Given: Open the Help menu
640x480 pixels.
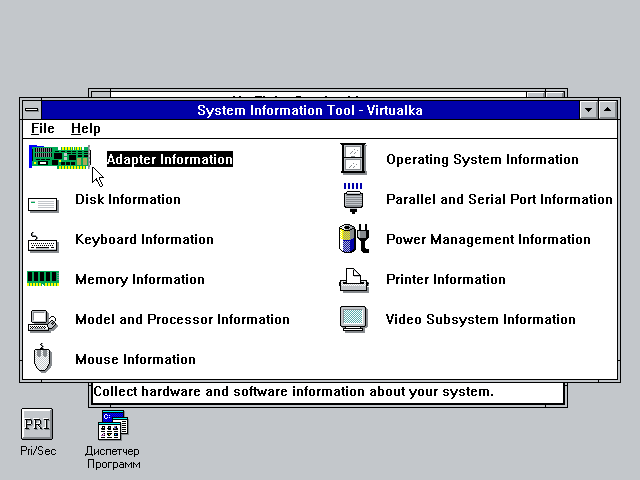Looking at the screenshot, I should pos(86,129).
